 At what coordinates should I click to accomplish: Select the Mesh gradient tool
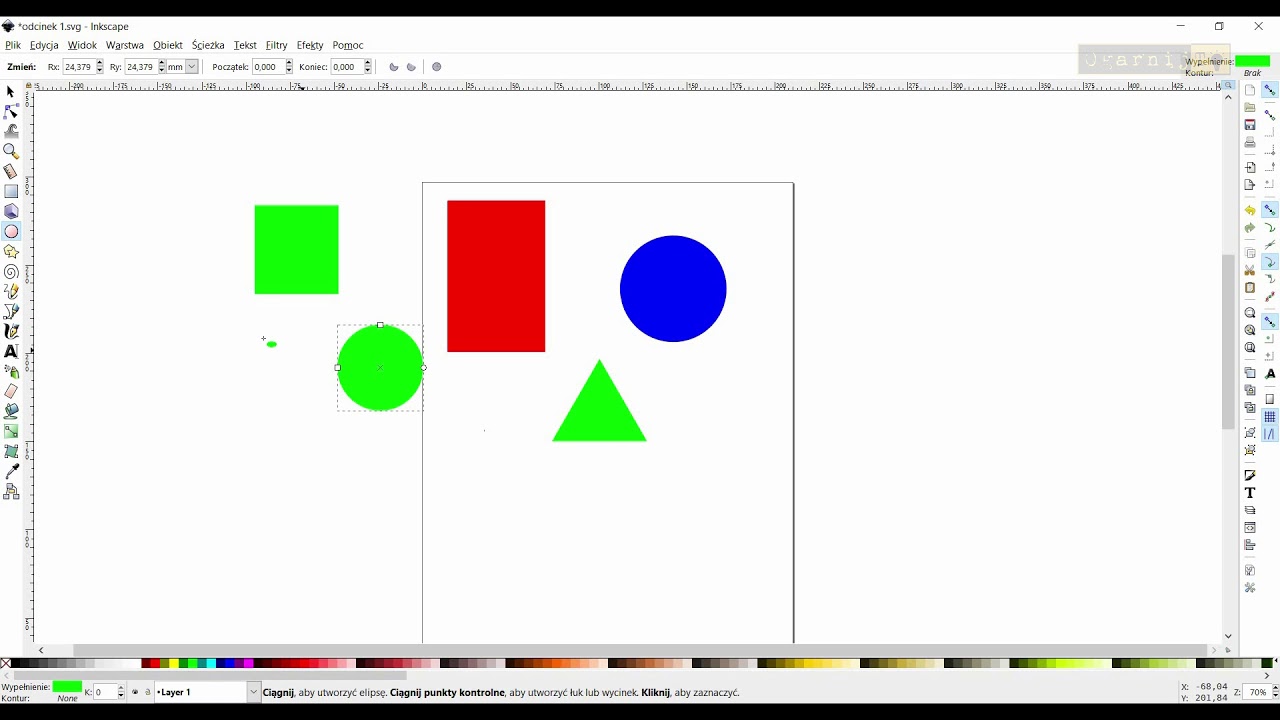[x=11, y=452]
